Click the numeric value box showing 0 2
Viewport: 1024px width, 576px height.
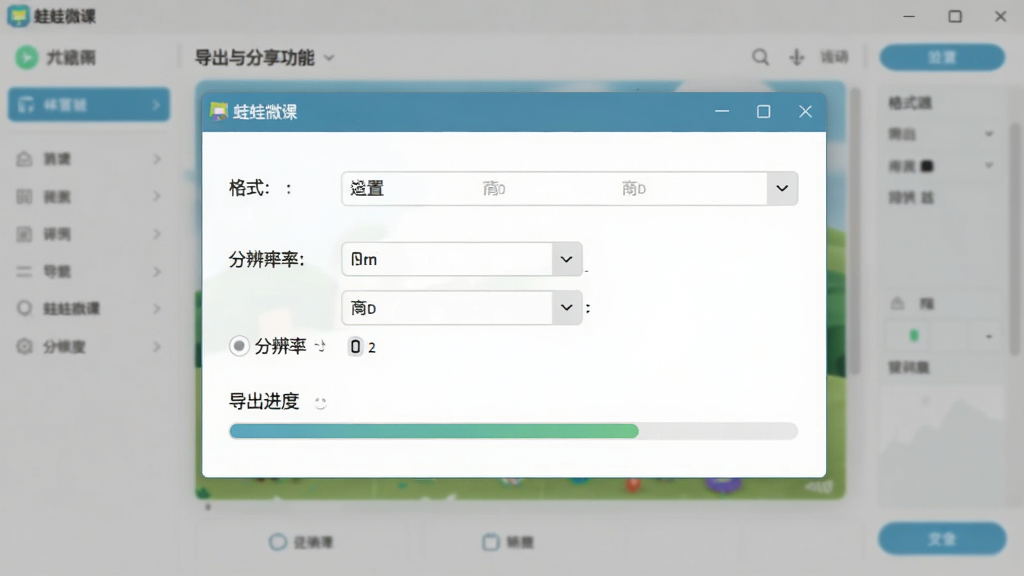click(x=362, y=347)
